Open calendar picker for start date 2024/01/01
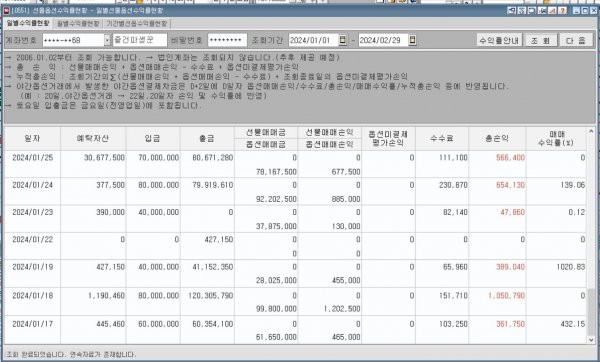This screenshot has height=362, width=600. (x=343, y=40)
